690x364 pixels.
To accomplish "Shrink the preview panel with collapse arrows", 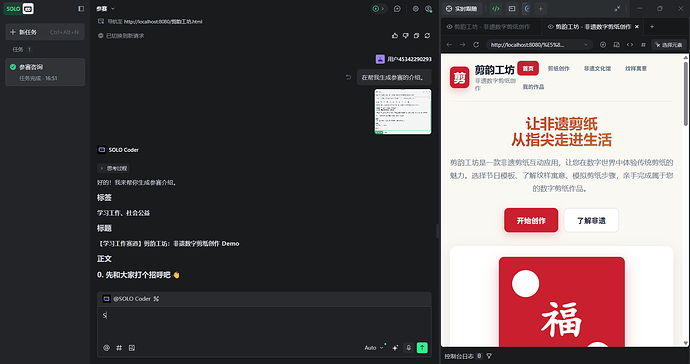I will 617,8.
